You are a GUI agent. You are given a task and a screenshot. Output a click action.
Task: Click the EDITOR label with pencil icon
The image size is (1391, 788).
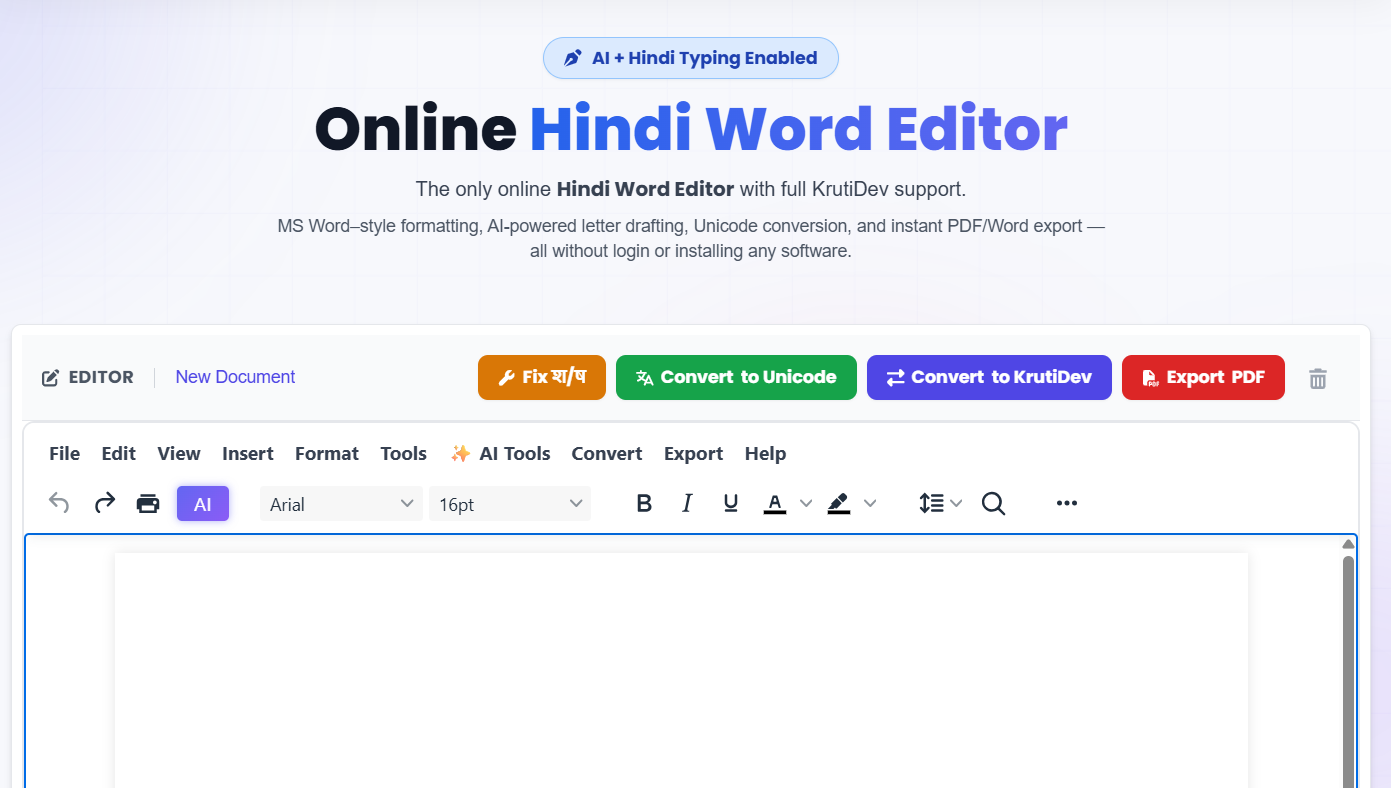87,377
